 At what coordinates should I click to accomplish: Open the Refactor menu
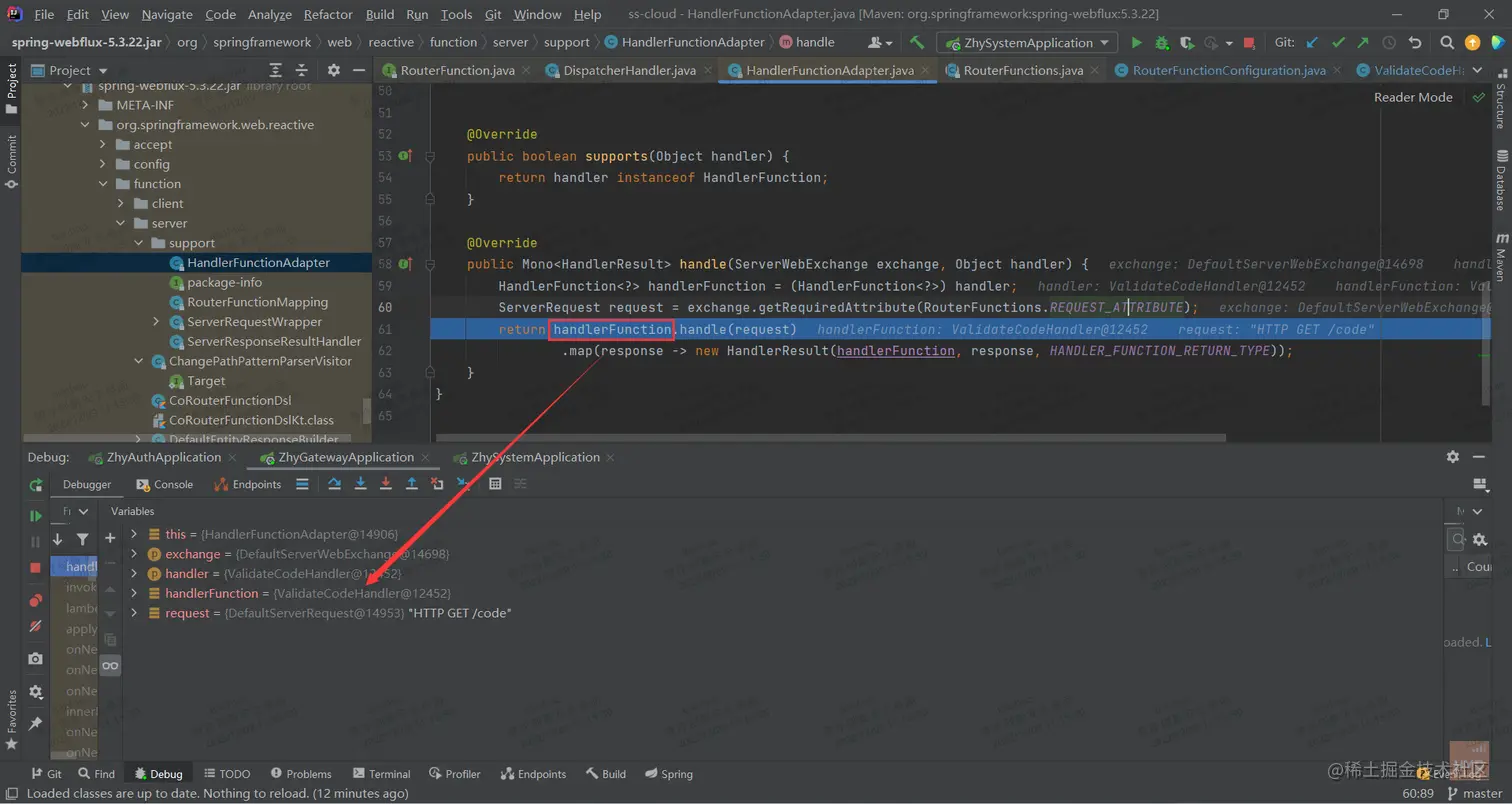(x=328, y=14)
